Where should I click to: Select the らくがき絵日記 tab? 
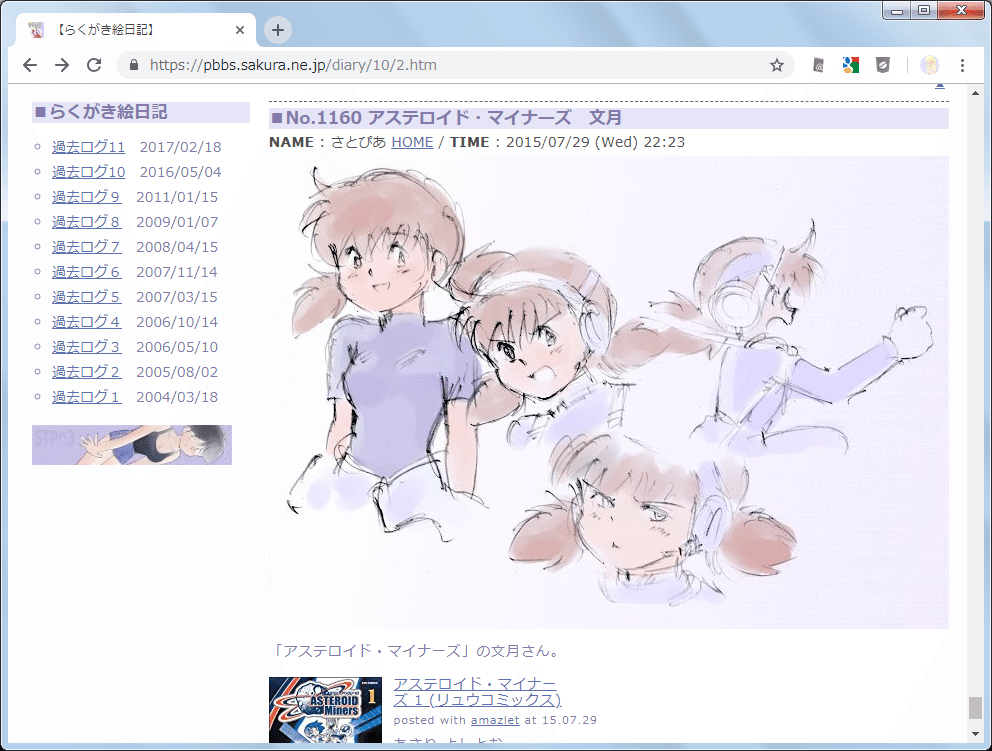(133, 30)
